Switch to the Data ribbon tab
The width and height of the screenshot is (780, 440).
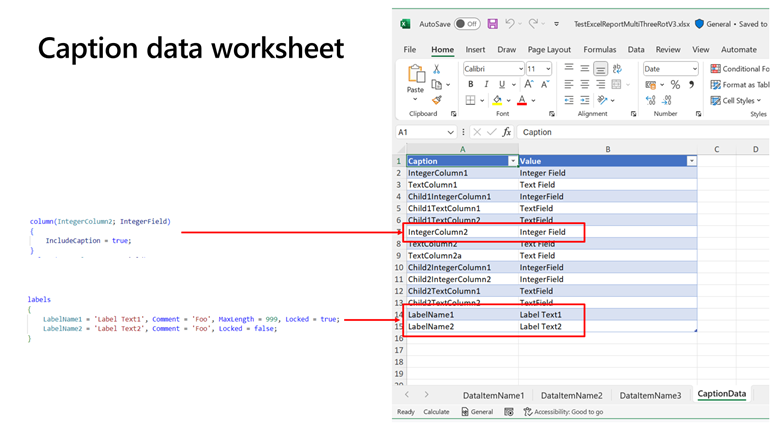(x=636, y=50)
